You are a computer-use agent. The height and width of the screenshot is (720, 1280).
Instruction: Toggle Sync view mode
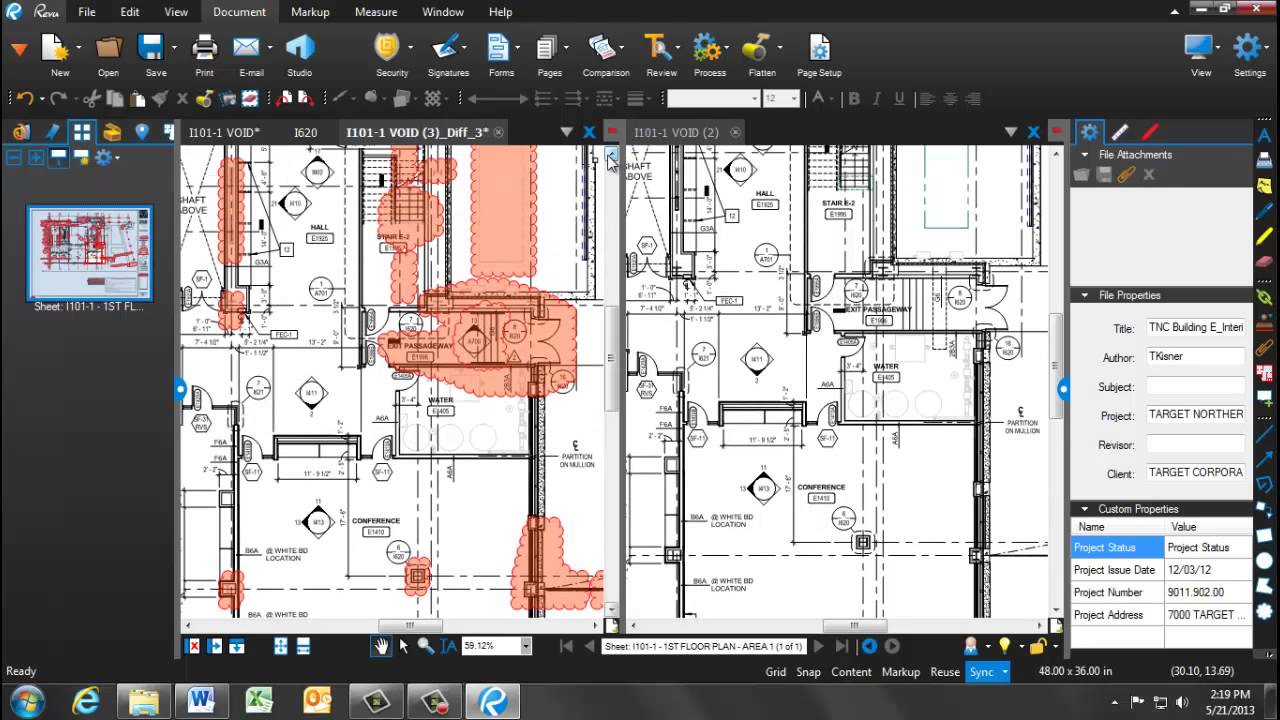pyautogui.click(x=981, y=672)
